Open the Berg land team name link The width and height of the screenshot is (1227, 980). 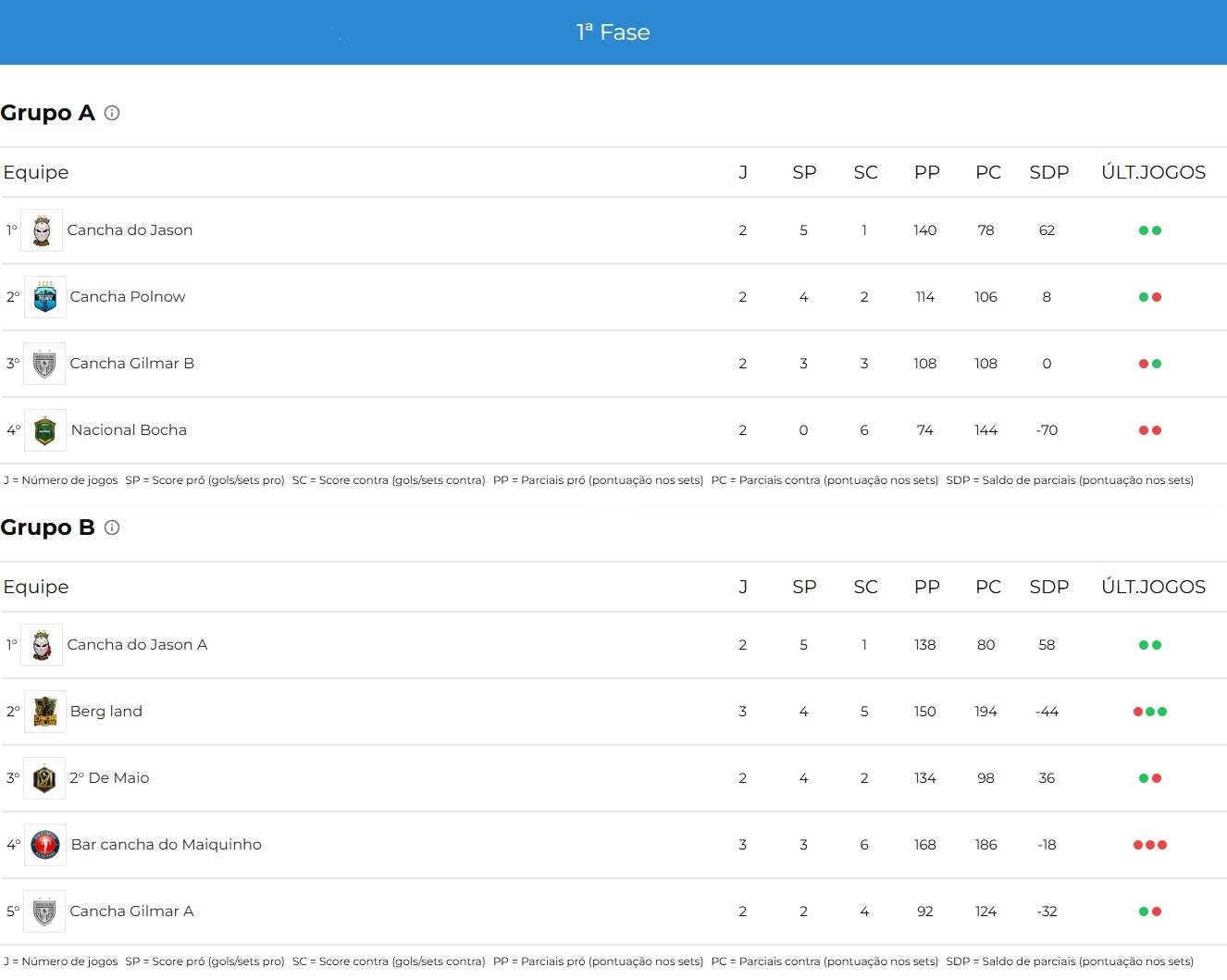pyautogui.click(x=106, y=712)
